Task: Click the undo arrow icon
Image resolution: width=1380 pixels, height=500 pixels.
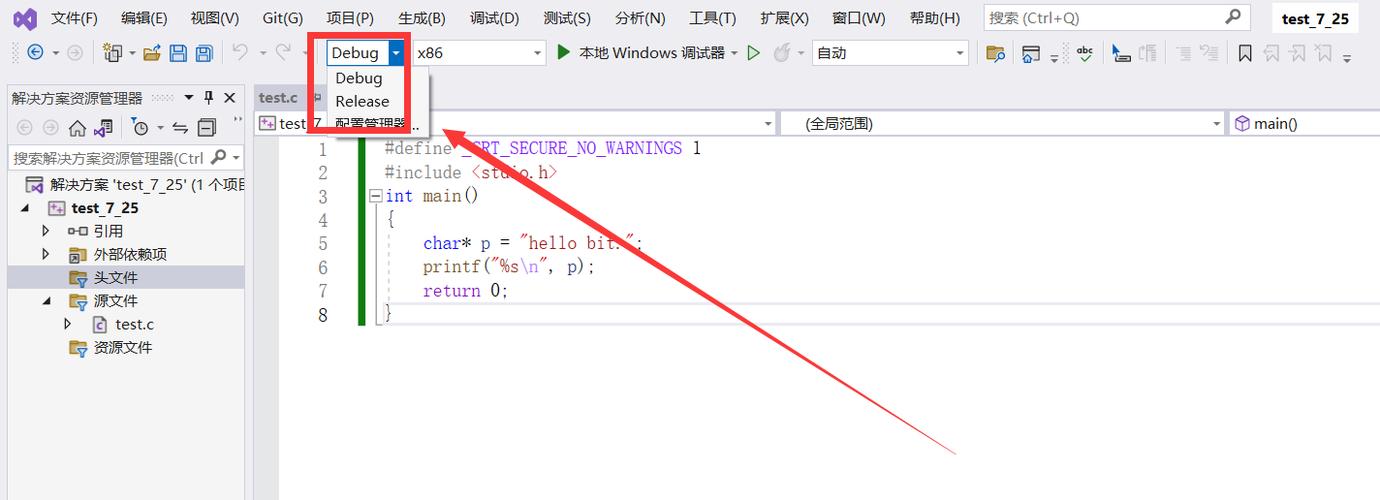Action: click(x=240, y=52)
